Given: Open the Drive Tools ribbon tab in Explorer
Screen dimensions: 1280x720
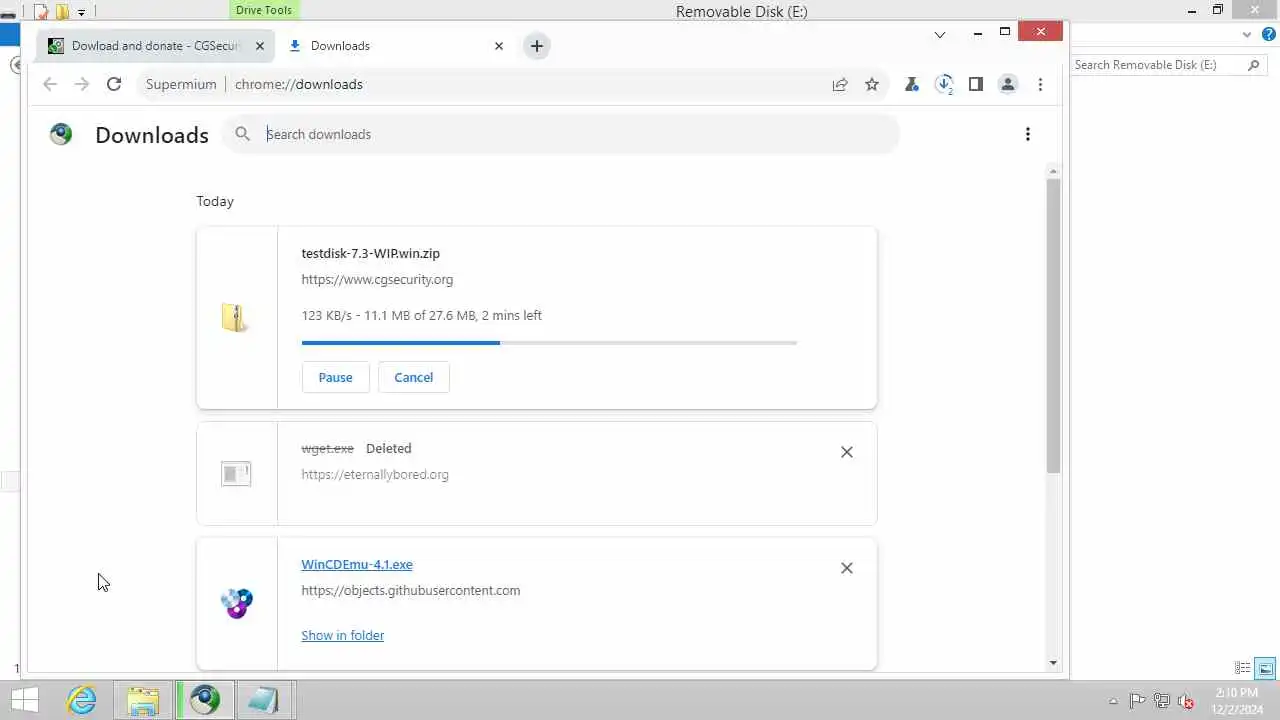Looking at the screenshot, I should pos(264,10).
